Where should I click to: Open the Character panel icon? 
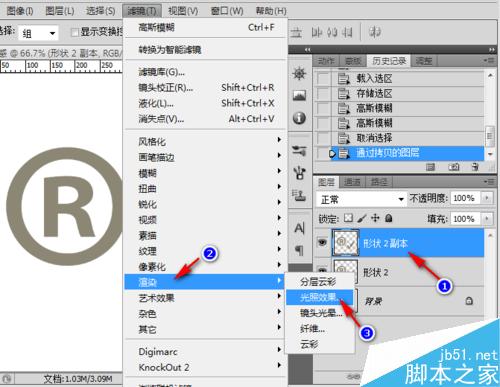coord(299,228)
